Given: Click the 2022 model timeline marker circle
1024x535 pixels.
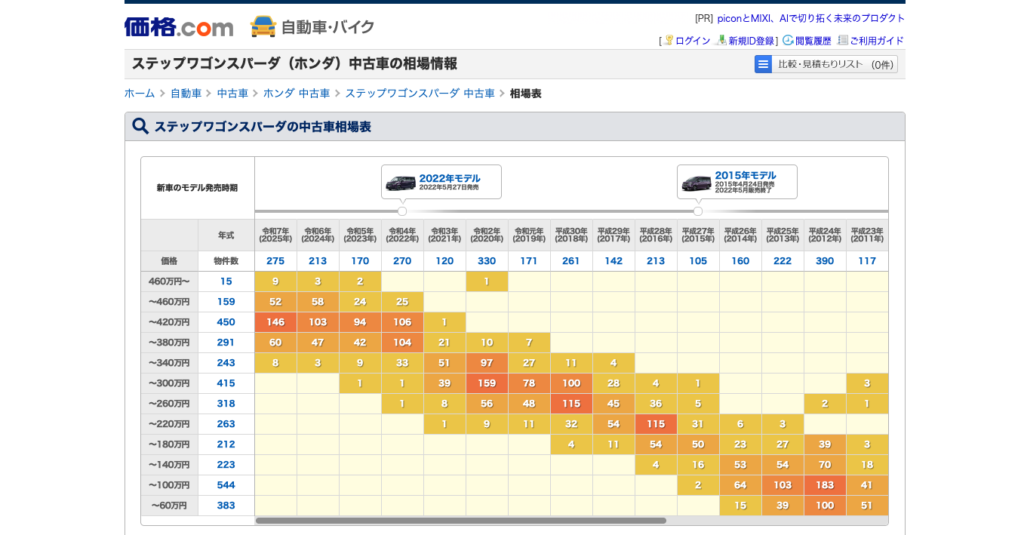Looking at the screenshot, I should click(402, 211).
